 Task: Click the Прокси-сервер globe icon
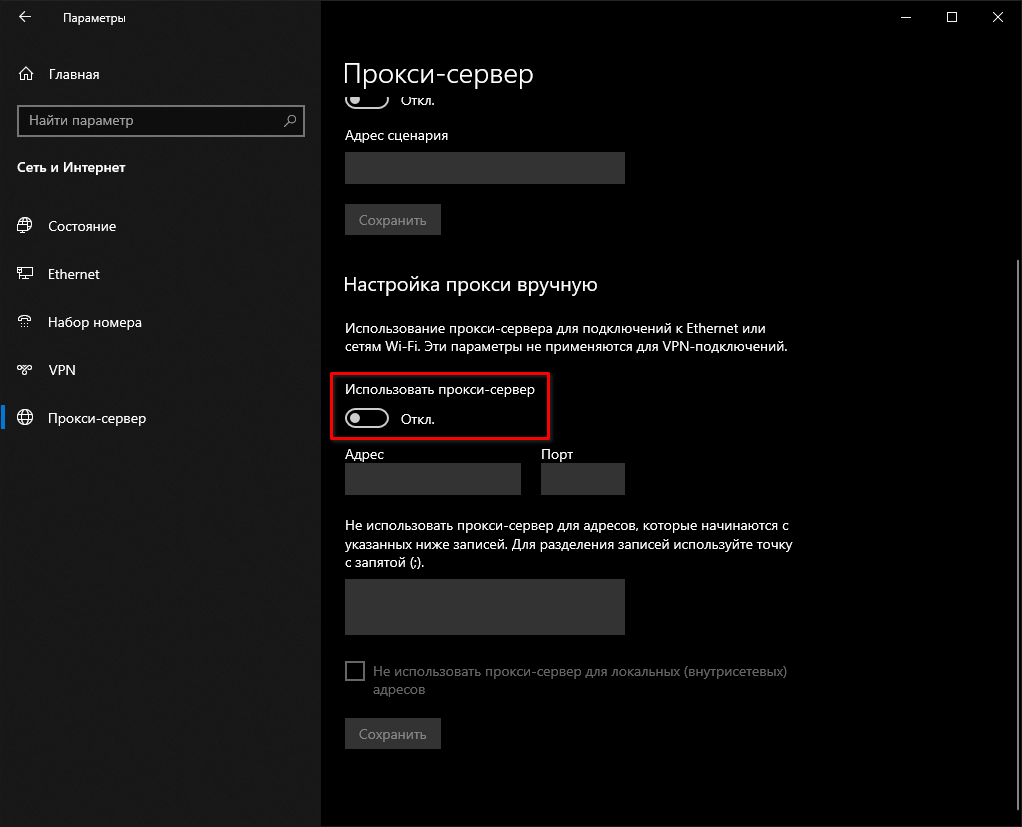[25, 418]
